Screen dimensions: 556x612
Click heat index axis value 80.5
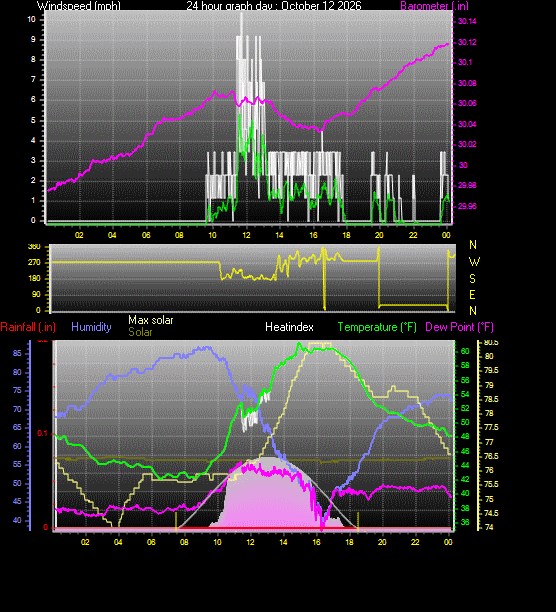point(491,342)
